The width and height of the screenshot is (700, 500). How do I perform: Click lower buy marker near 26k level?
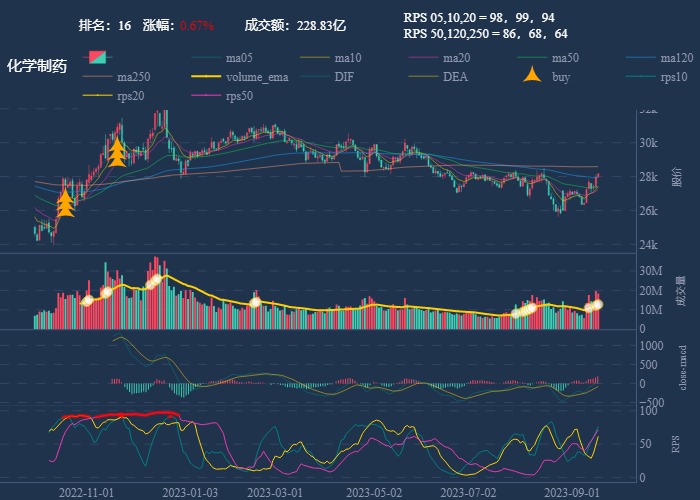[66, 203]
